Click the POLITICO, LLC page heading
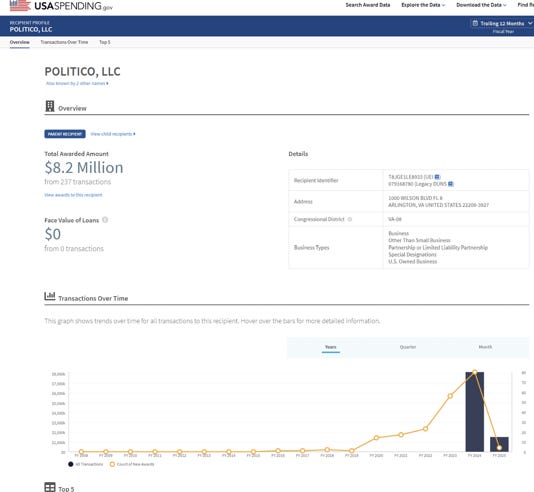The image size is (534, 492). coord(82,72)
